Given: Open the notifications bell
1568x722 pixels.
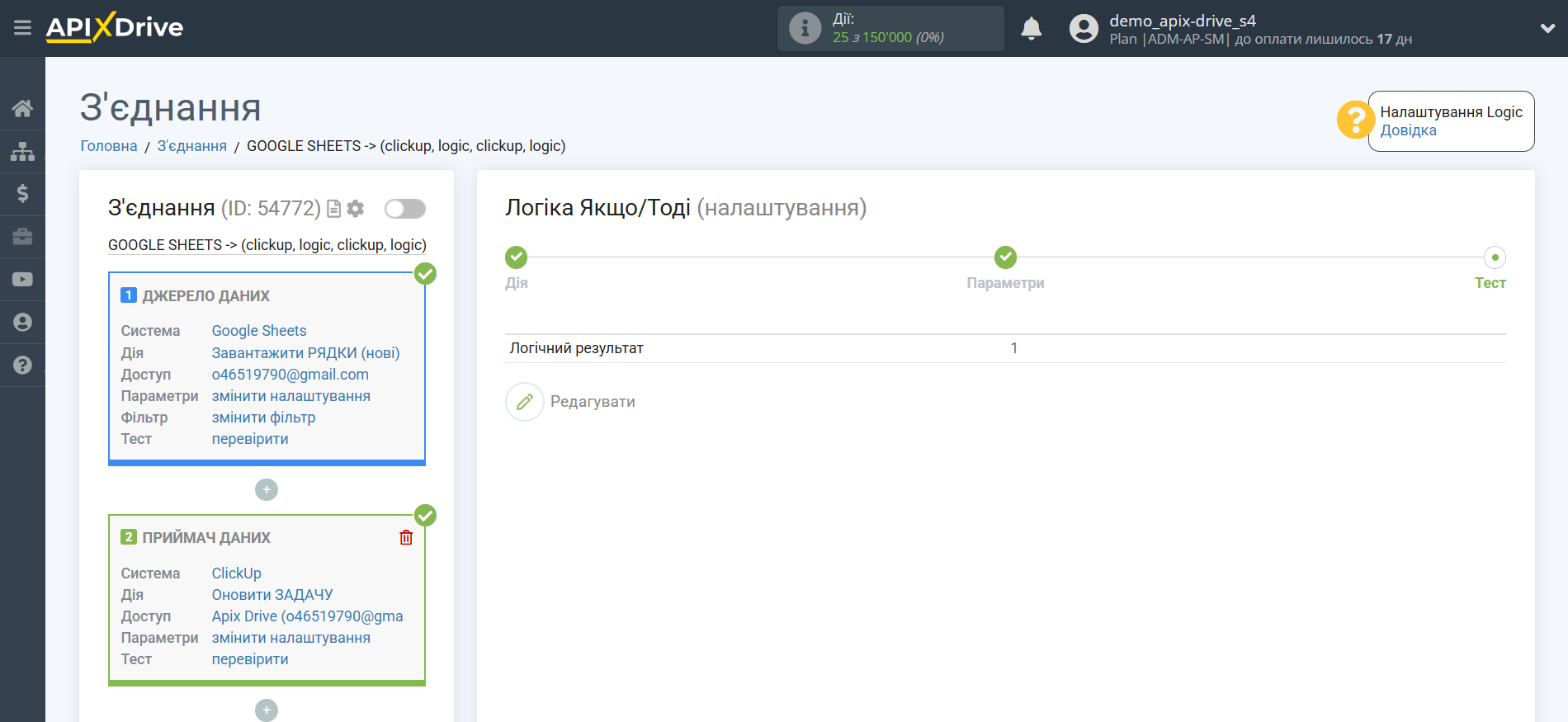Looking at the screenshot, I should pyautogui.click(x=1031, y=29).
